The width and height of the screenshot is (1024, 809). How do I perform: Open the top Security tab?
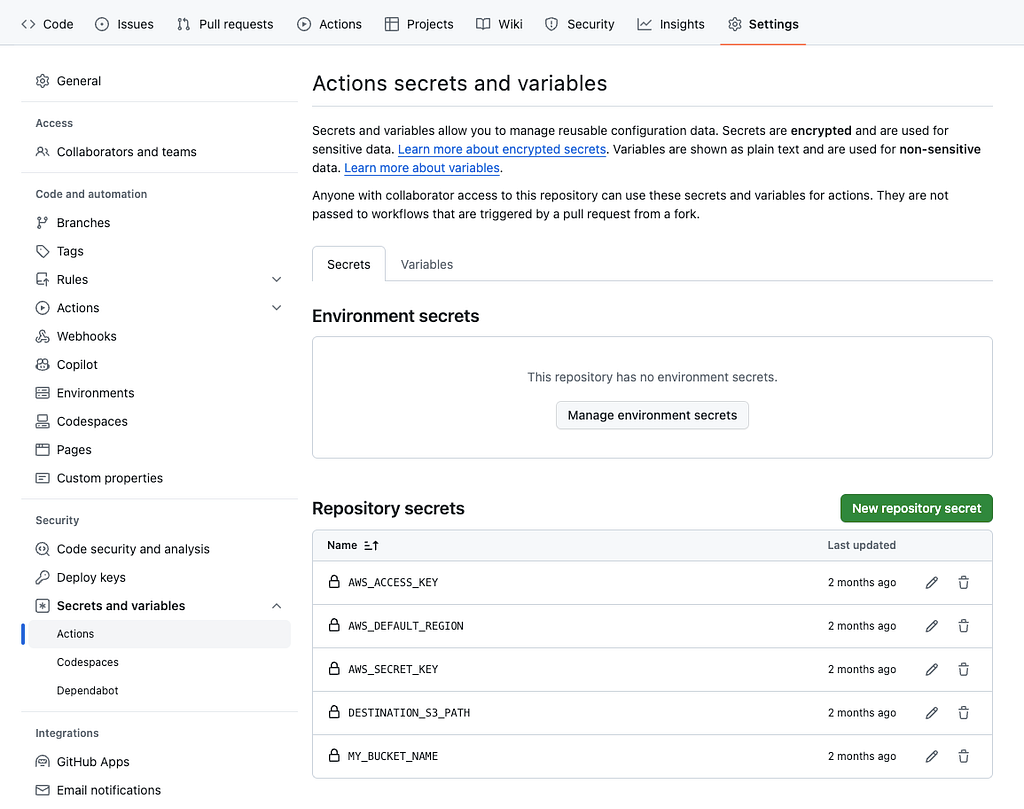pos(579,24)
